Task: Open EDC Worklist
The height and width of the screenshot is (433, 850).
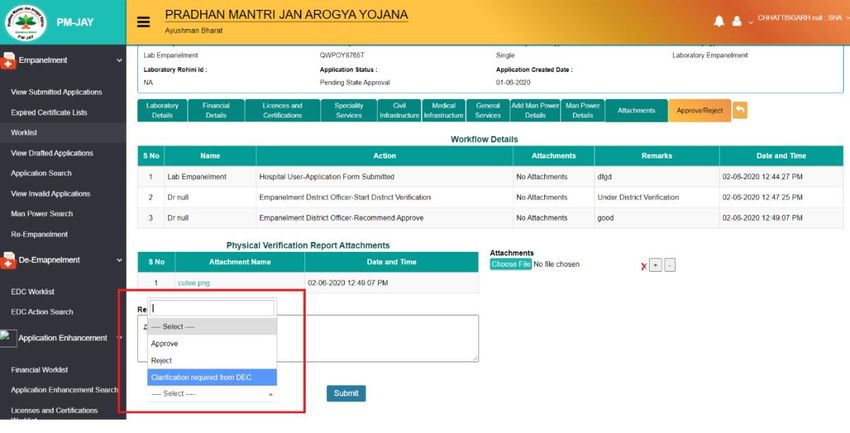Action: (x=33, y=292)
